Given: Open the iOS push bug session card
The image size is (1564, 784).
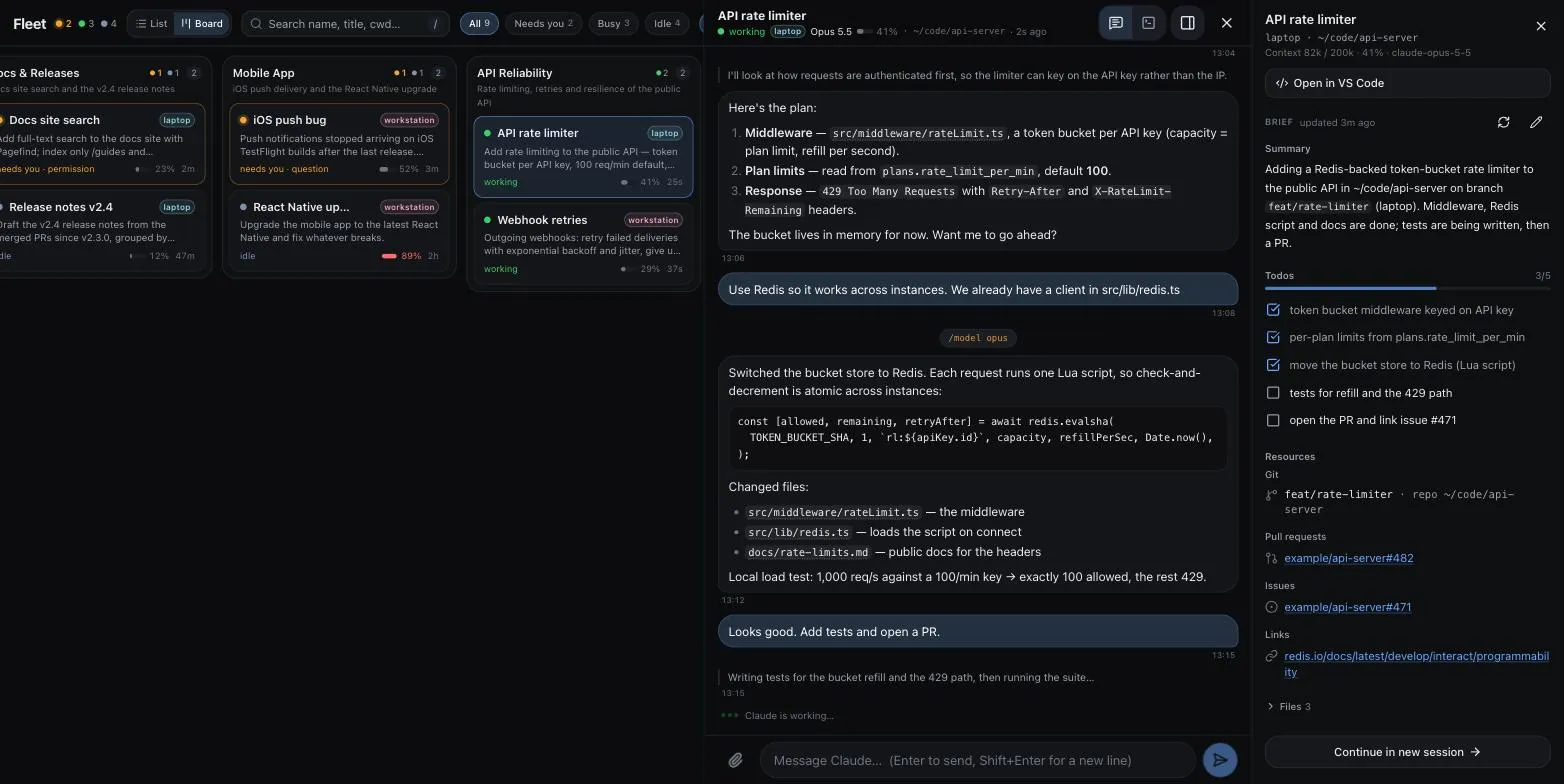Looking at the screenshot, I should click(x=339, y=144).
